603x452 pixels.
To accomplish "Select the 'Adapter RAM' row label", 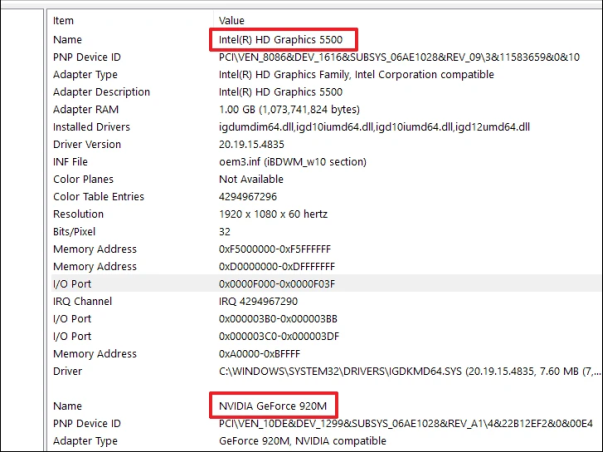I will point(86,110).
